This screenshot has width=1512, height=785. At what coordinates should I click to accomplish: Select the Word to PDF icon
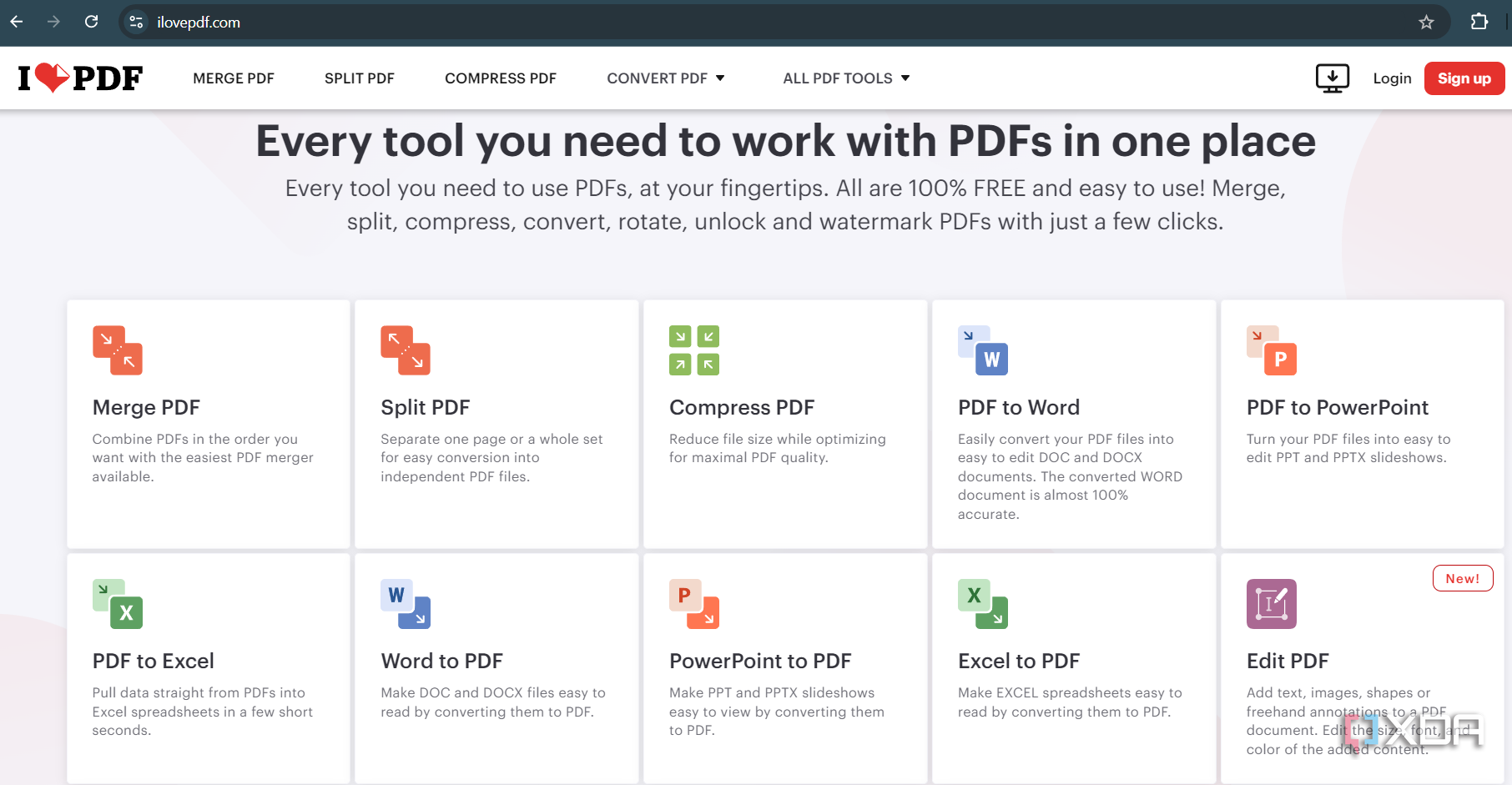click(x=406, y=604)
